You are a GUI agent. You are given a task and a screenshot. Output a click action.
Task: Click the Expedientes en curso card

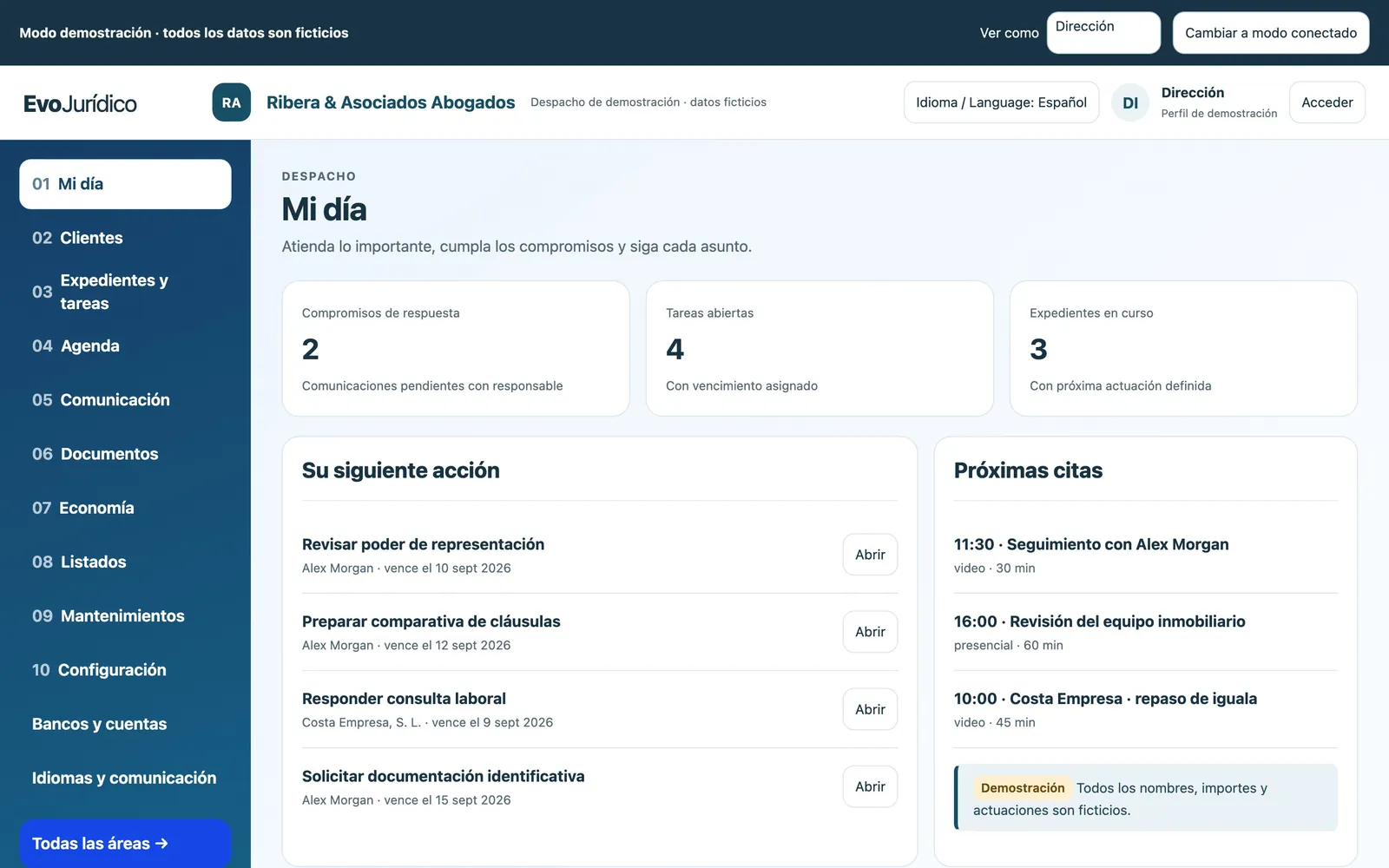pos(1183,348)
